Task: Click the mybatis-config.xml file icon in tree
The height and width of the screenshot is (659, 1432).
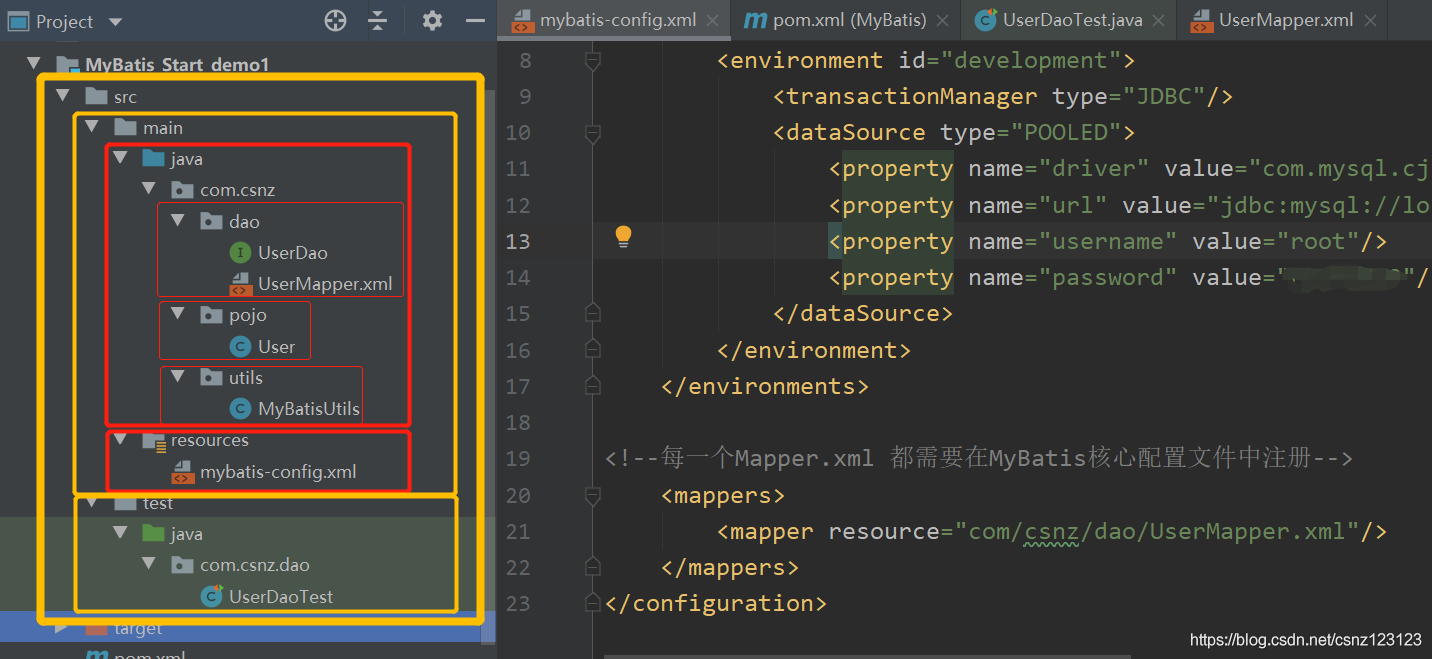Action: (182, 472)
